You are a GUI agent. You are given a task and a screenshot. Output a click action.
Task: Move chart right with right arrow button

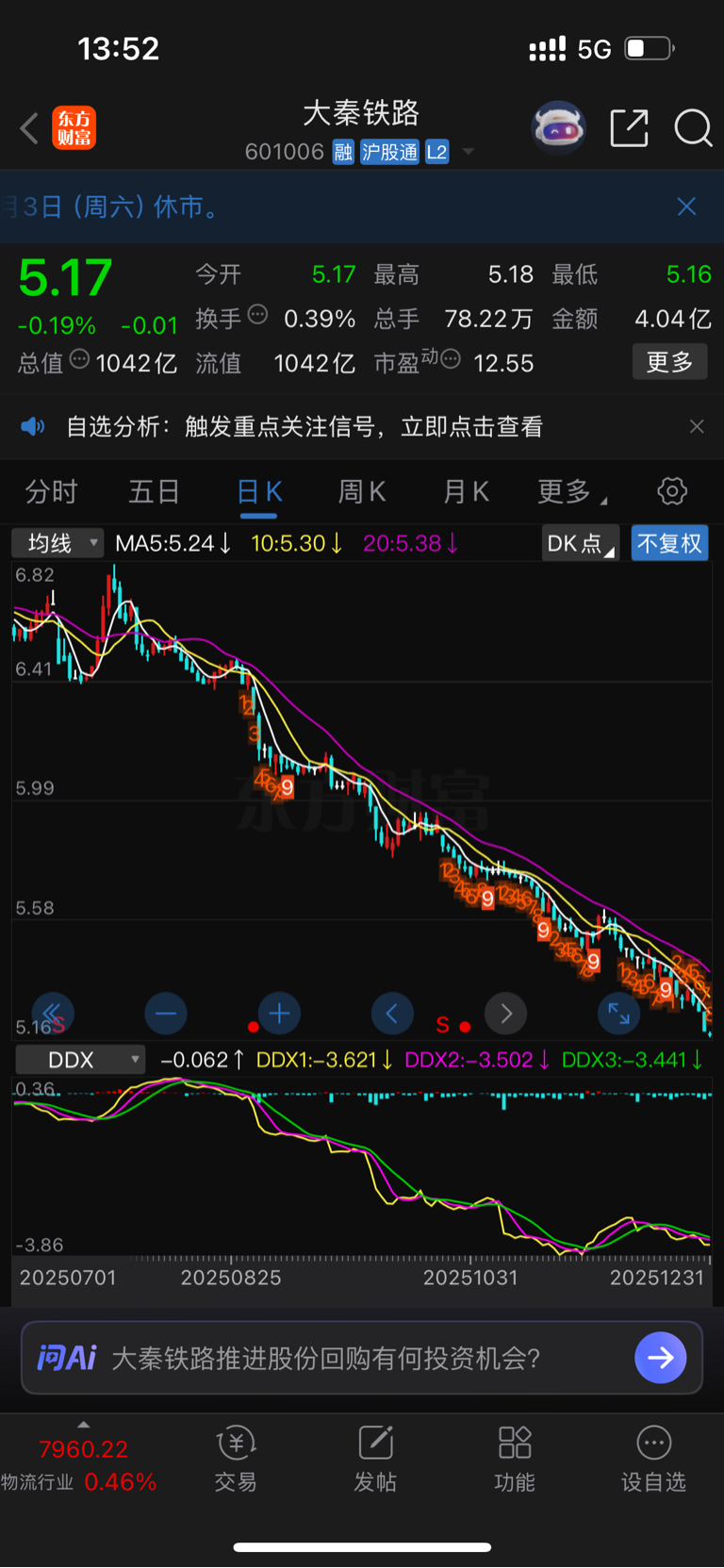pyautogui.click(x=506, y=1014)
